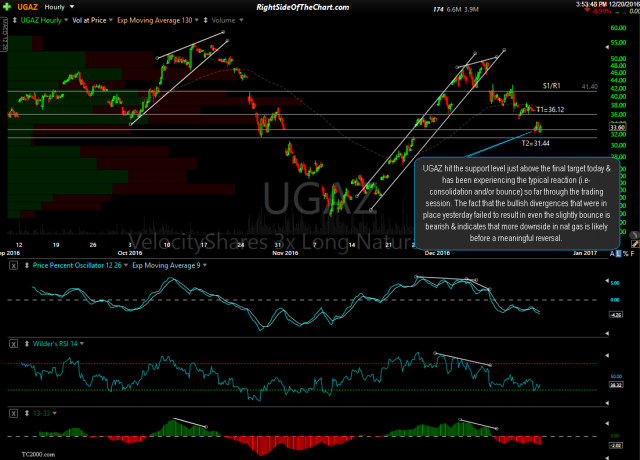The image size is (640, 460).
Task: Close the 13-33 indicator pane
Action: [x=13, y=413]
